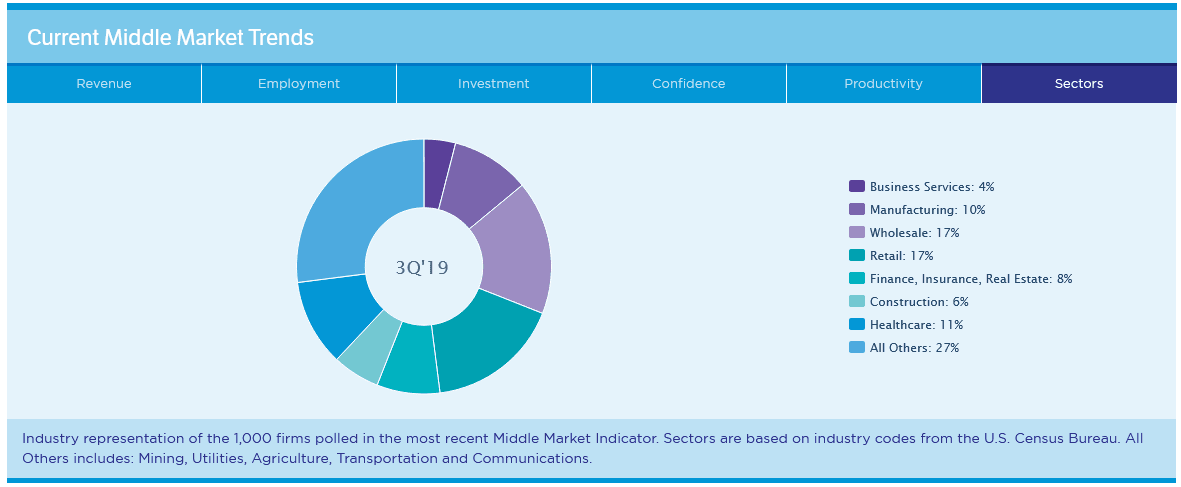The width and height of the screenshot is (1181, 487).
Task: Select the Investment tab
Action: click(494, 84)
